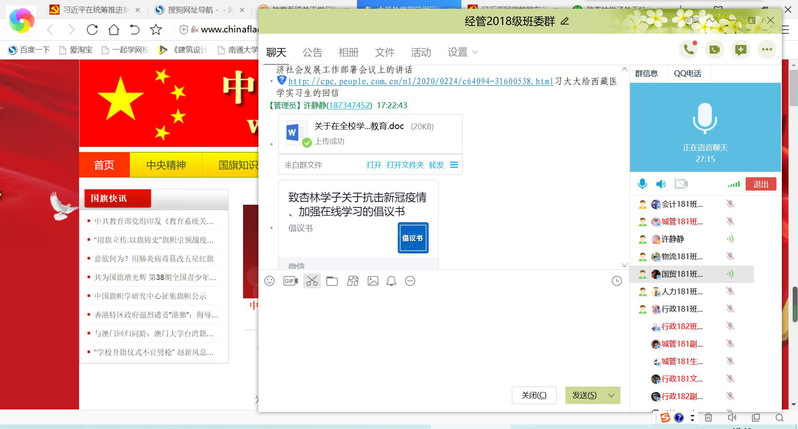
Task: Toggle the camera in voice chat
Action: coord(681,184)
